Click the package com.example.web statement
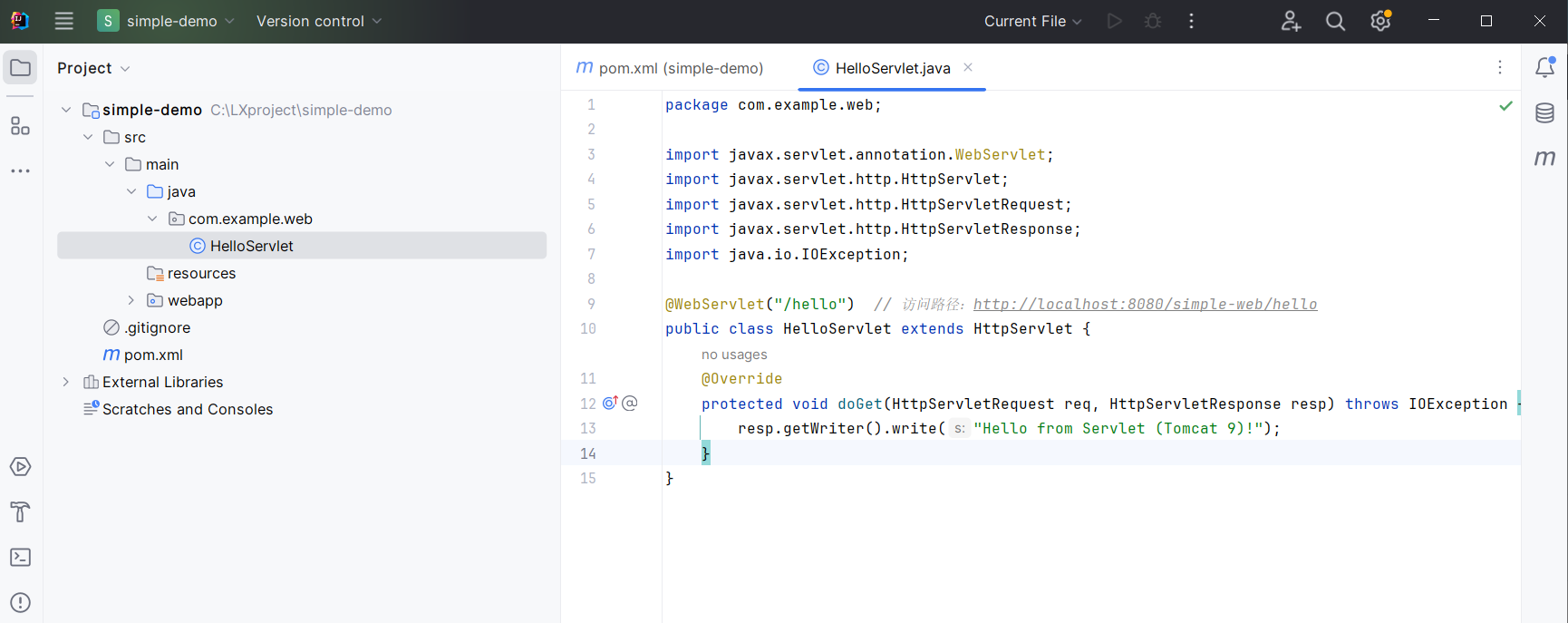 point(773,105)
